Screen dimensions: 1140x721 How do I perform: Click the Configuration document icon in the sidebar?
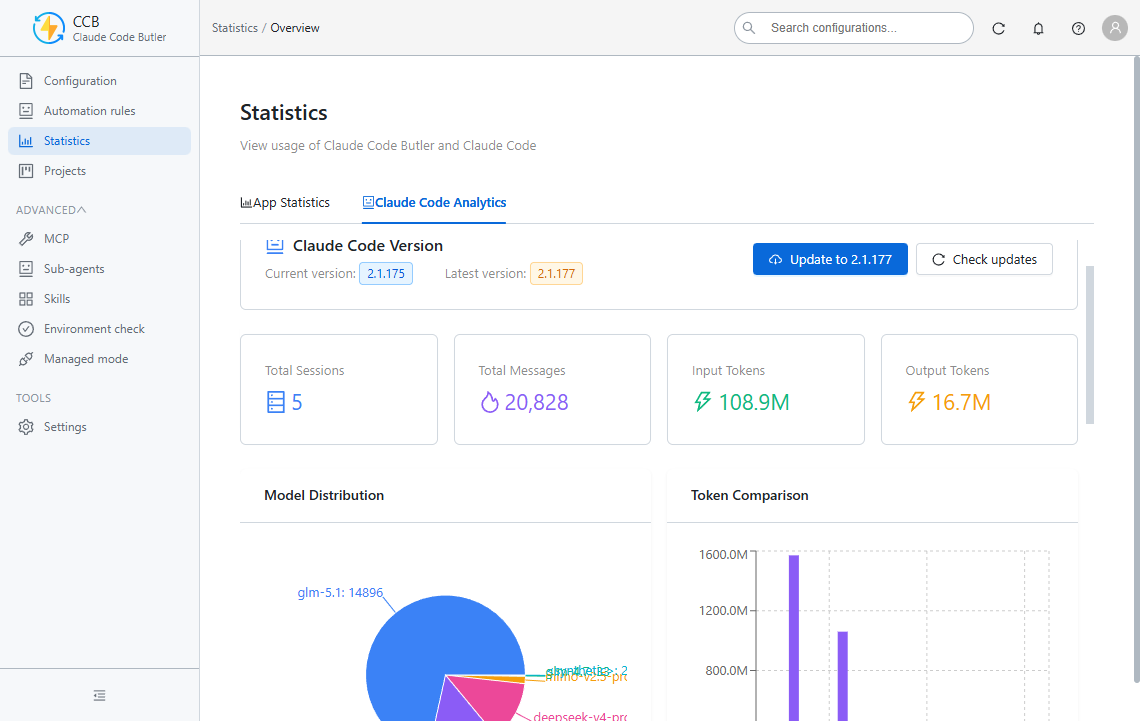[26, 81]
